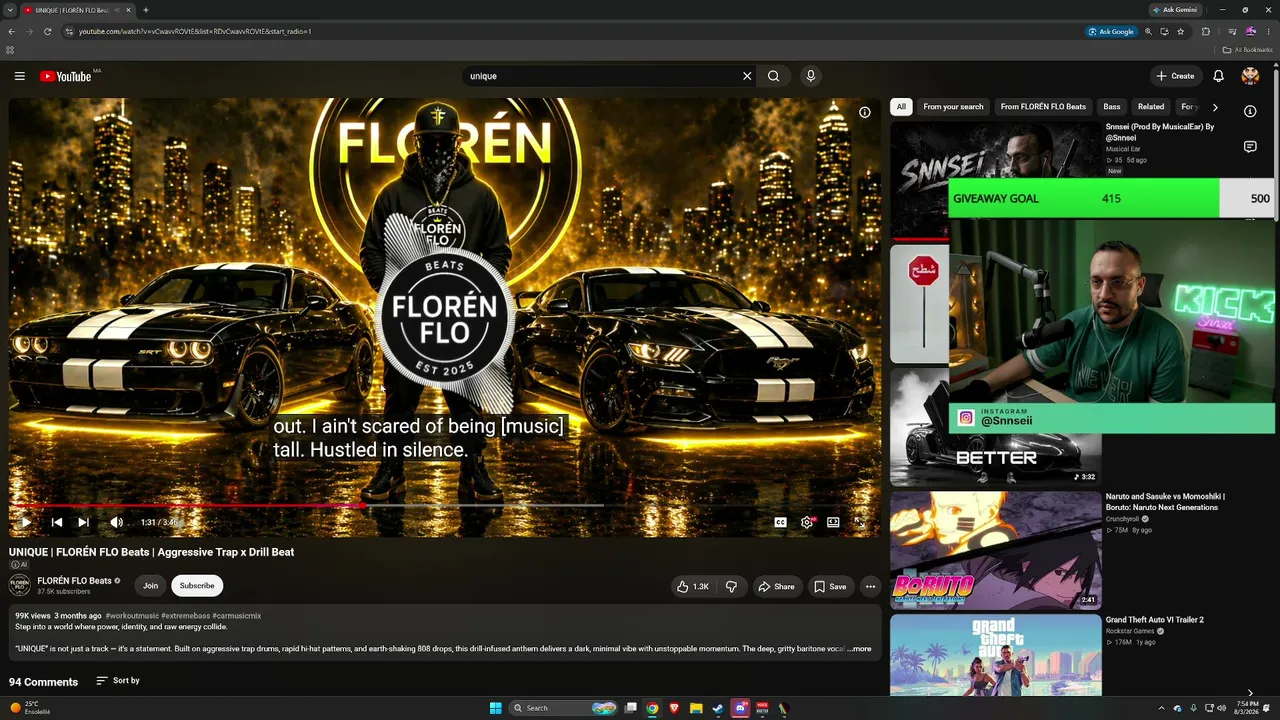Image resolution: width=1280 pixels, height=720 pixels.
Task: Open more actions menu beside Save
Action: (x=870, y=587)
